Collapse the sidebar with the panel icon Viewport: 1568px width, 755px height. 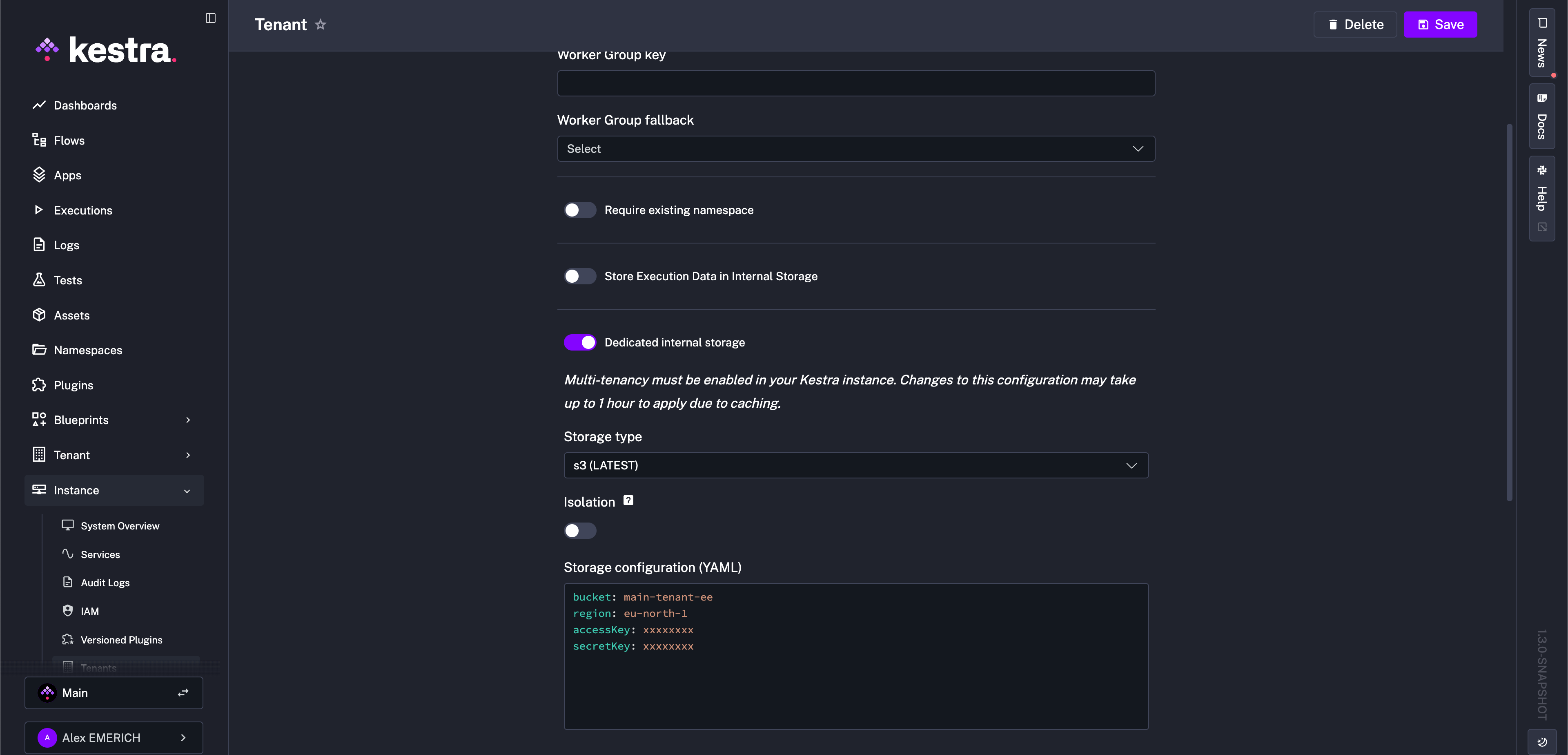click(211, 18)
